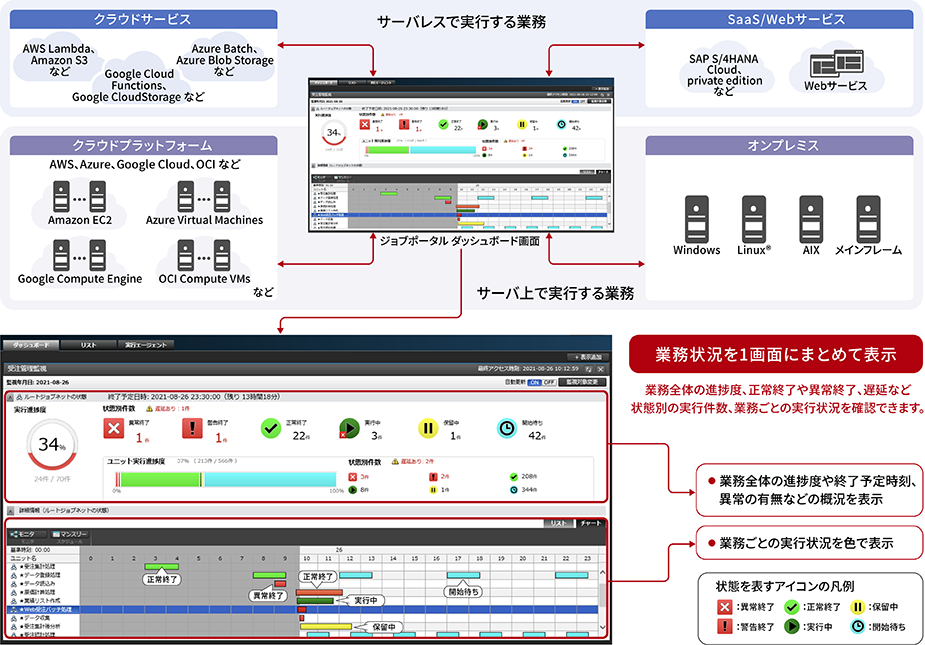
Task: Click the +表示追加 button
Action: click(588, 356)
